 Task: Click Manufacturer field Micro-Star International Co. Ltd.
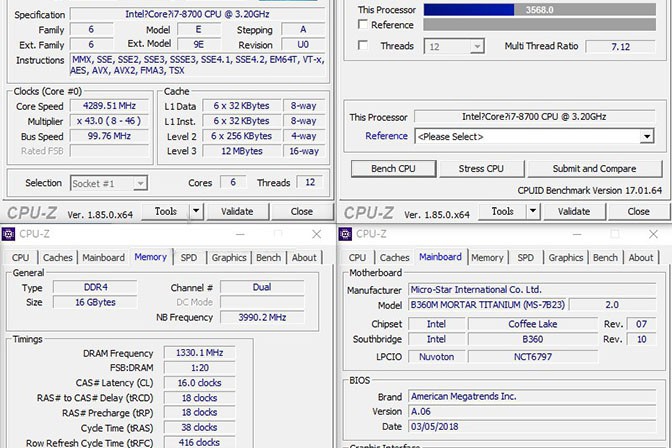(532, 290)
